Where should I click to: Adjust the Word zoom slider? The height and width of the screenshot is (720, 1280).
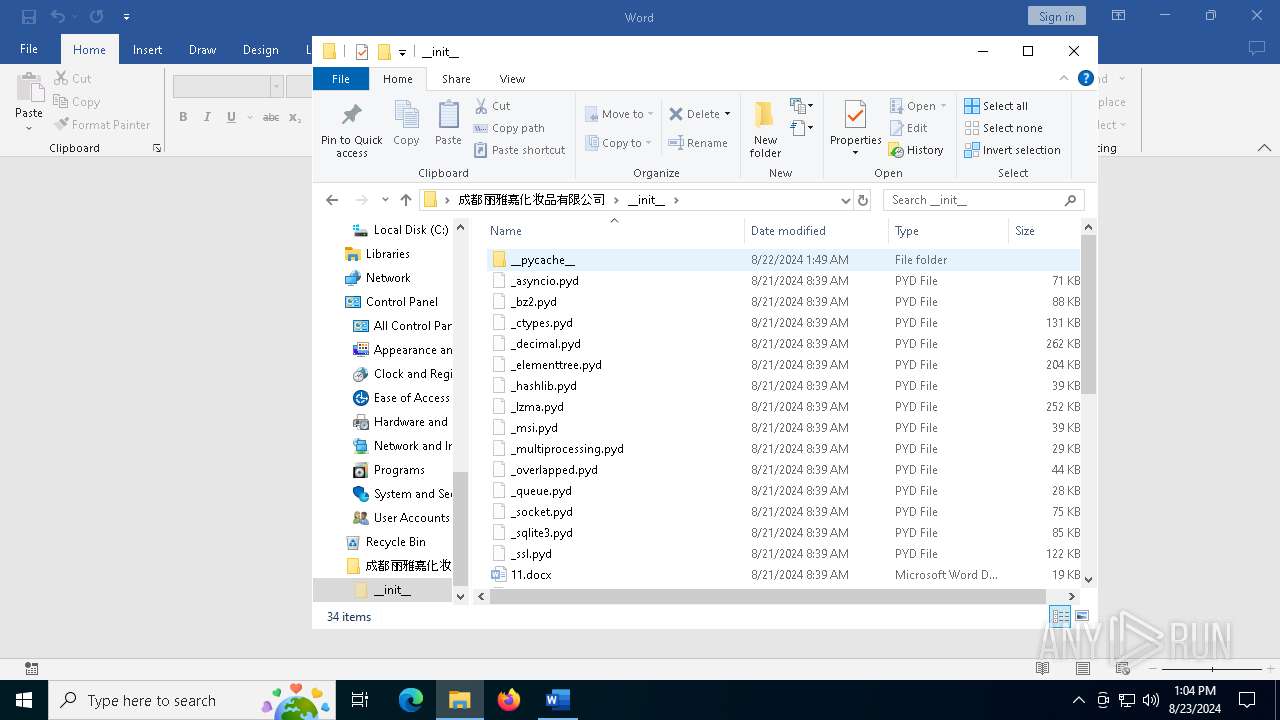pos(1211,668)
